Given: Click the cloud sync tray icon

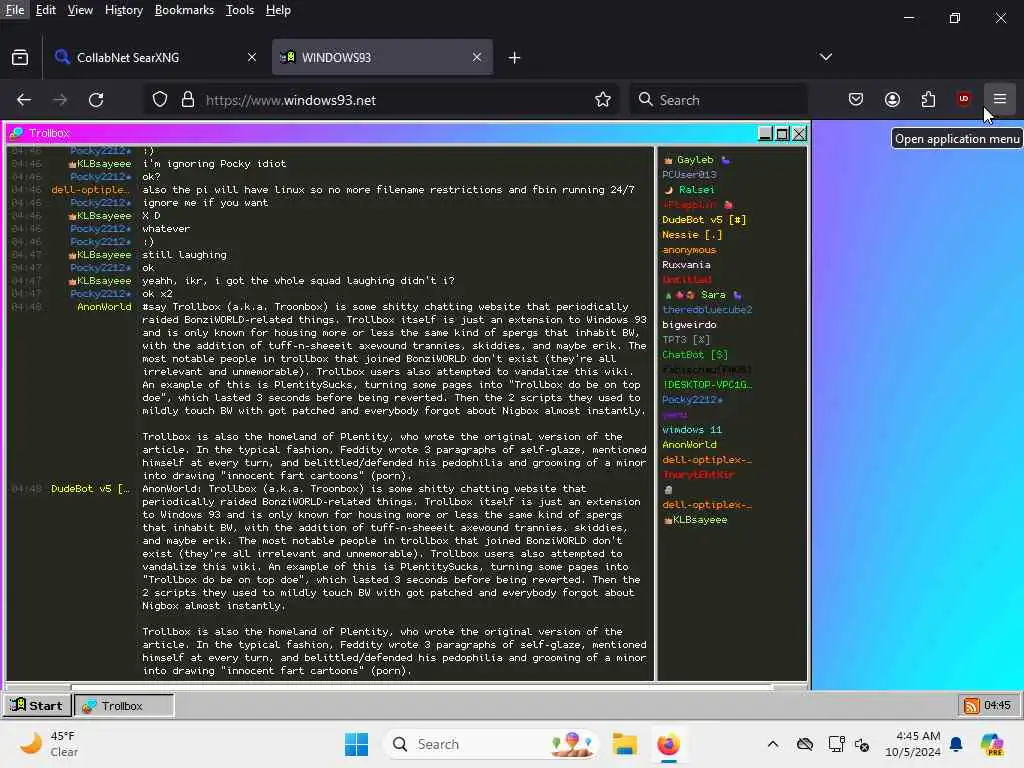Looking at the screenshot, I should tap(805, 744).
